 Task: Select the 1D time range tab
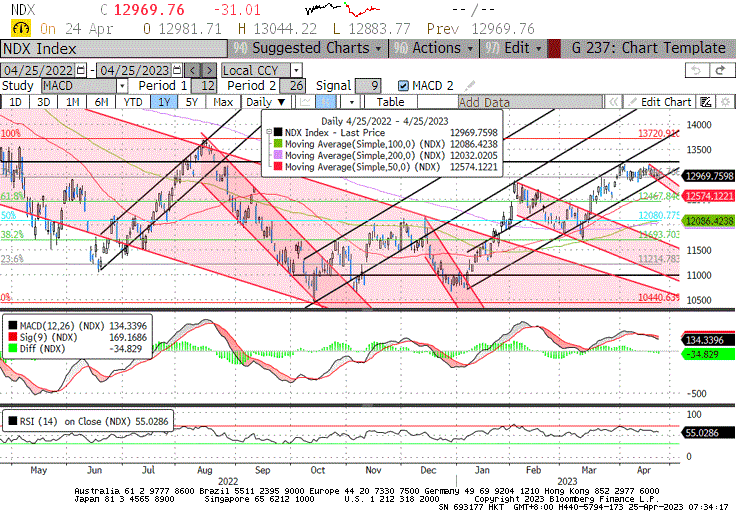[x=15, y=102]
